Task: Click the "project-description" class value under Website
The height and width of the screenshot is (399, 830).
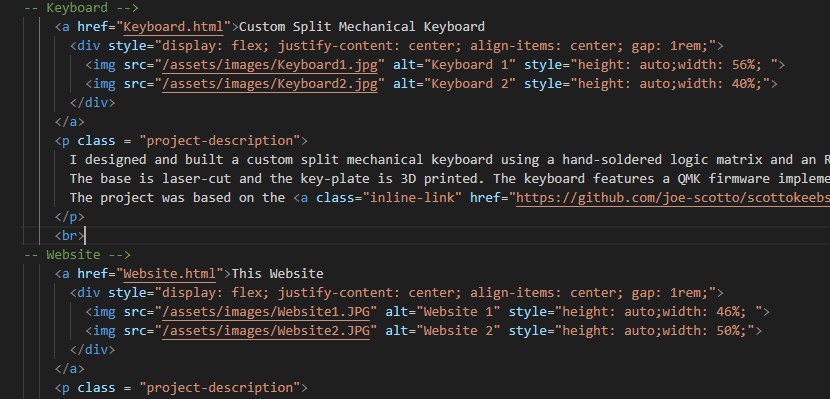Action: tap(220, 387)
